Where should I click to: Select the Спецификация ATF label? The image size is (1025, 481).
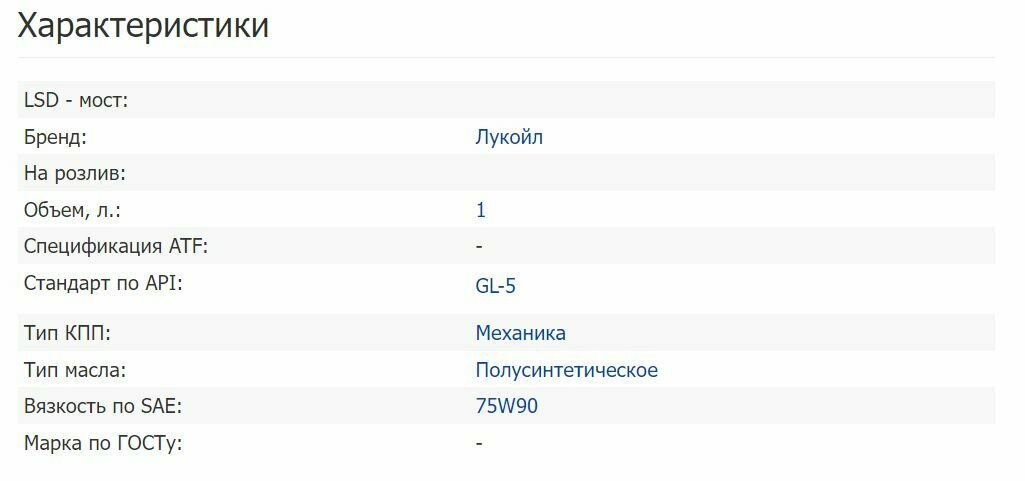pos(116,247)
